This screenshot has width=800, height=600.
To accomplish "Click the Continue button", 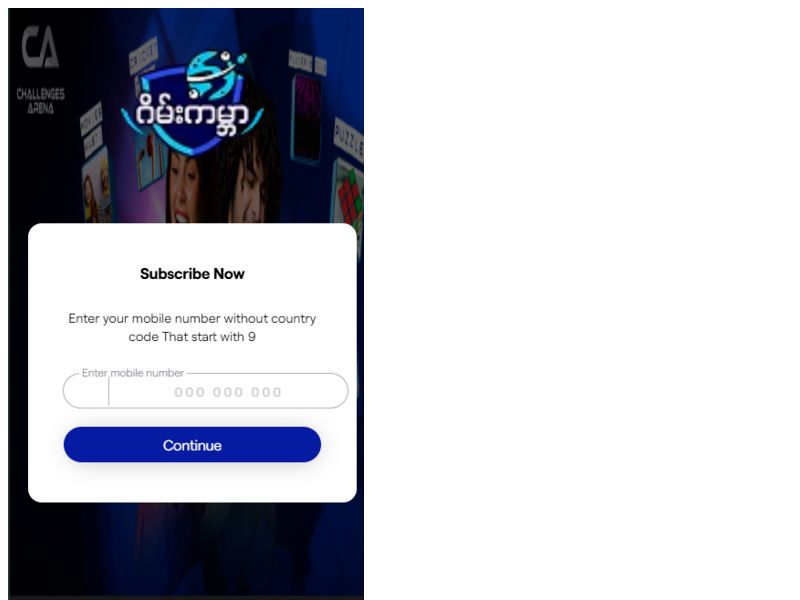I will [192, 445].
